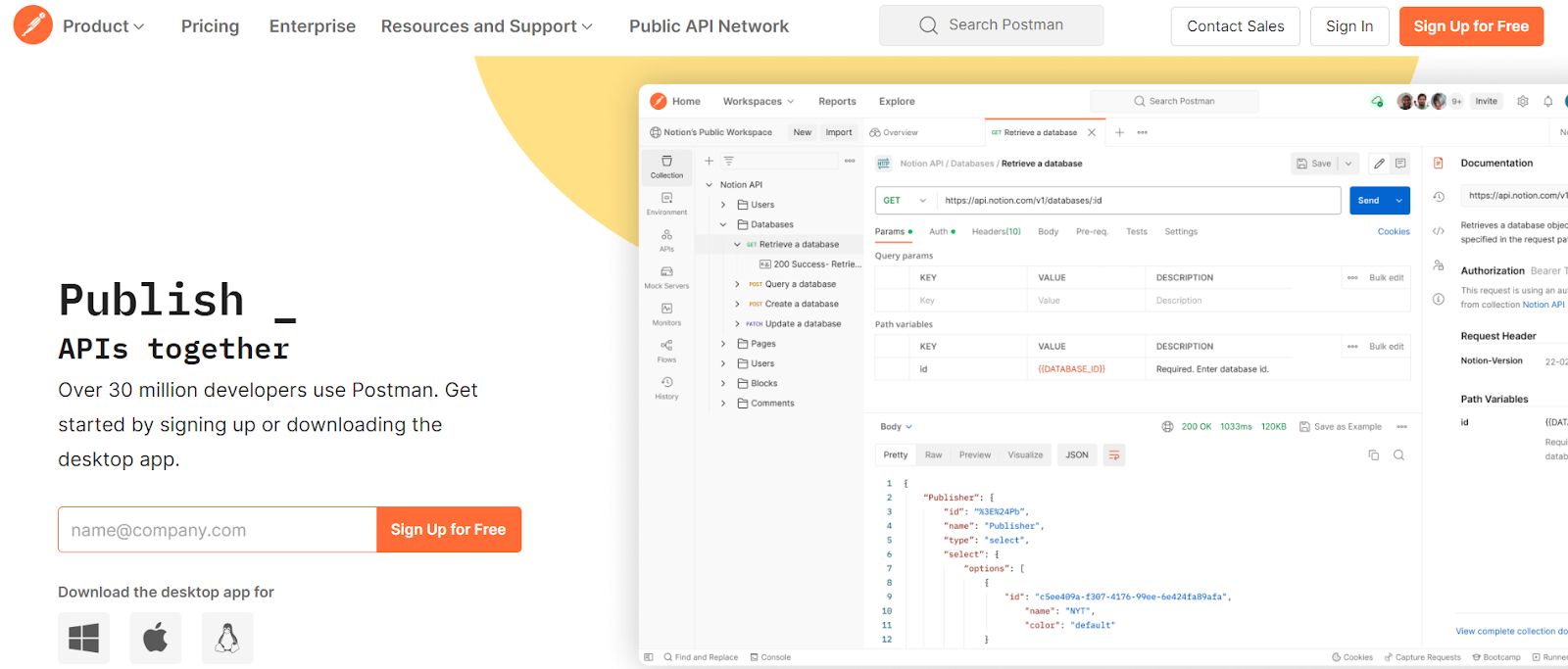Switch to the Auth tab
The width and height of the screenshot is (1568, 669).
point(942,231)
